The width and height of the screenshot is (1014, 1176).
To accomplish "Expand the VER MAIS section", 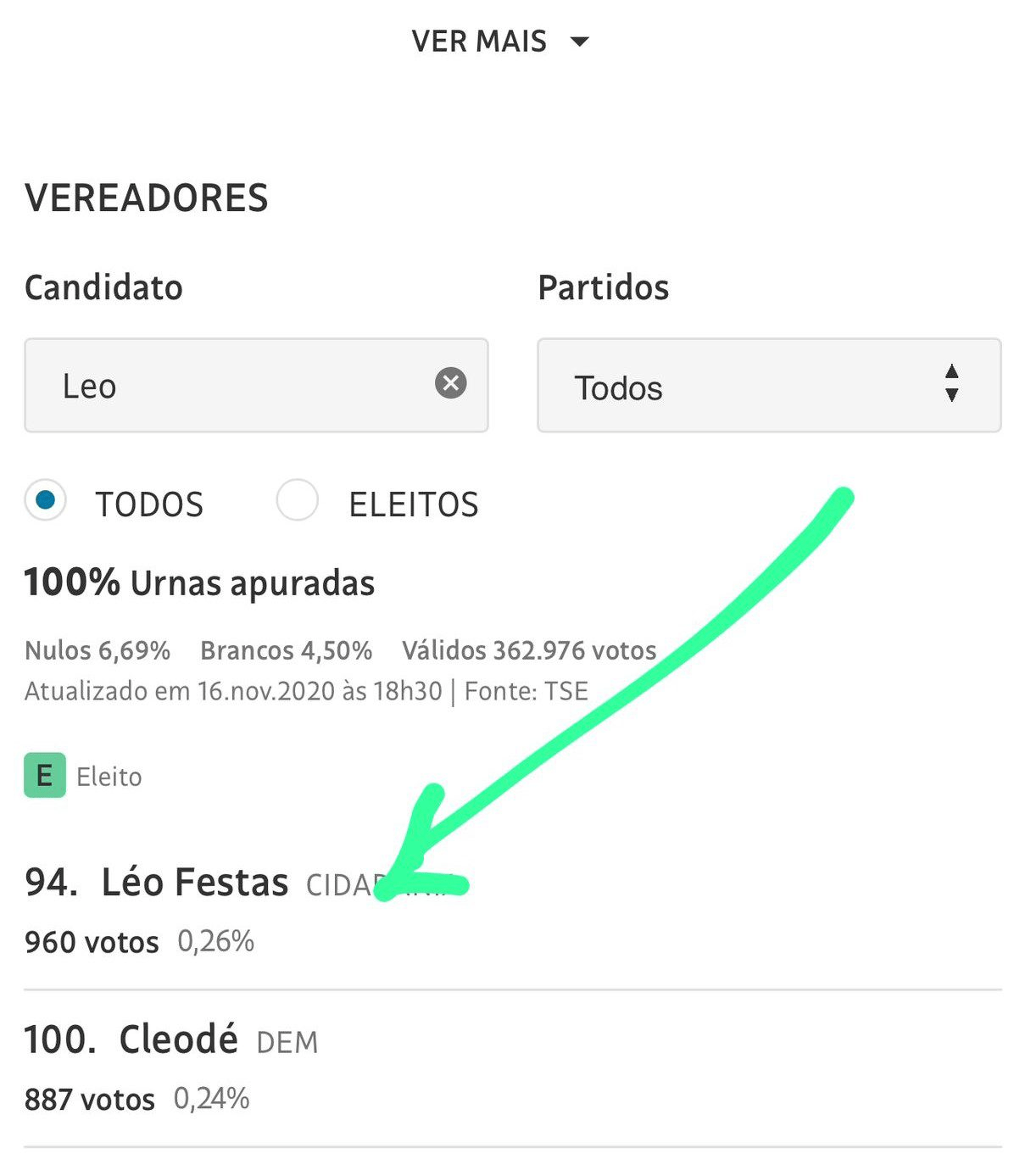I will pyautogui.click(x=480, y=42).
